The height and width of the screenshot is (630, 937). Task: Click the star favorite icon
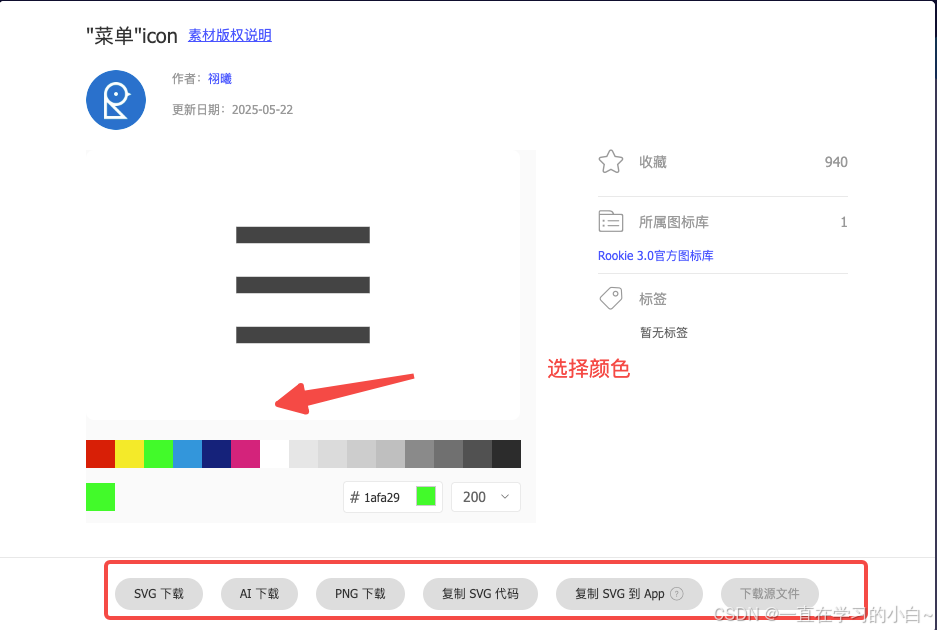coord(610,162)
